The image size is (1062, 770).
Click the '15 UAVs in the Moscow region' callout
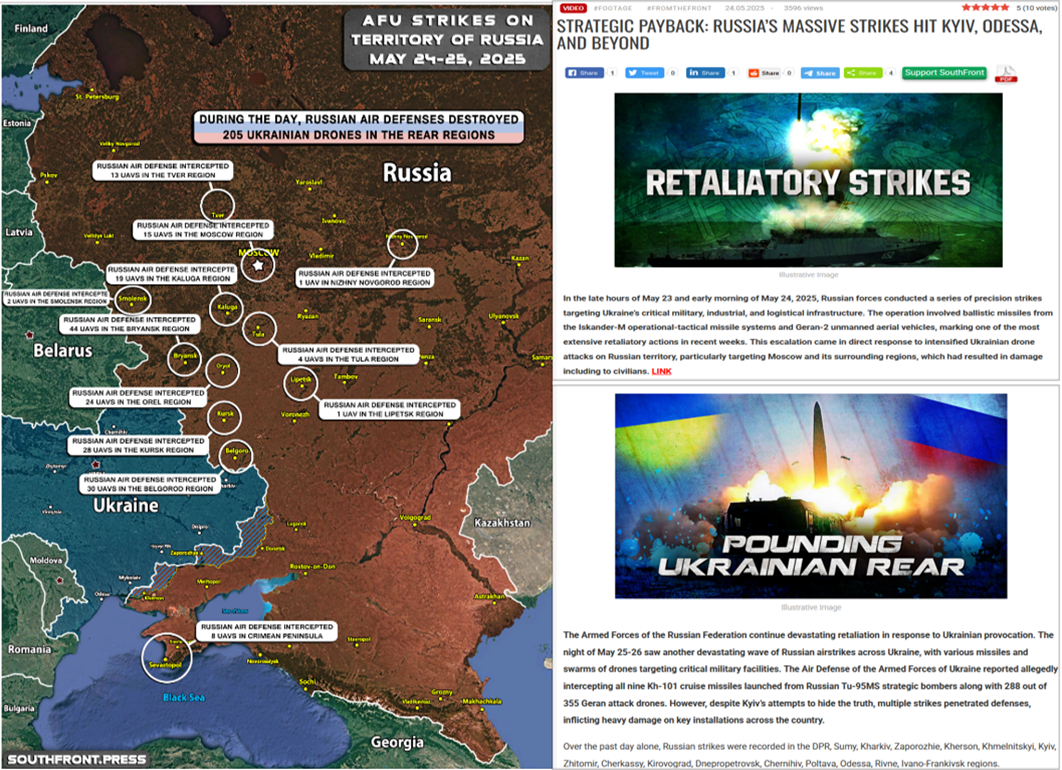coord(203,230)
